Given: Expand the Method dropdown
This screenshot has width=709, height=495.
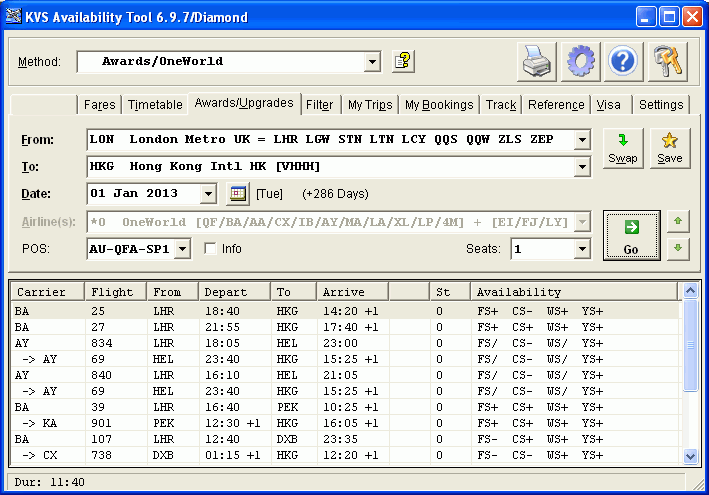Looking at the screenshot, I should 372,62.
